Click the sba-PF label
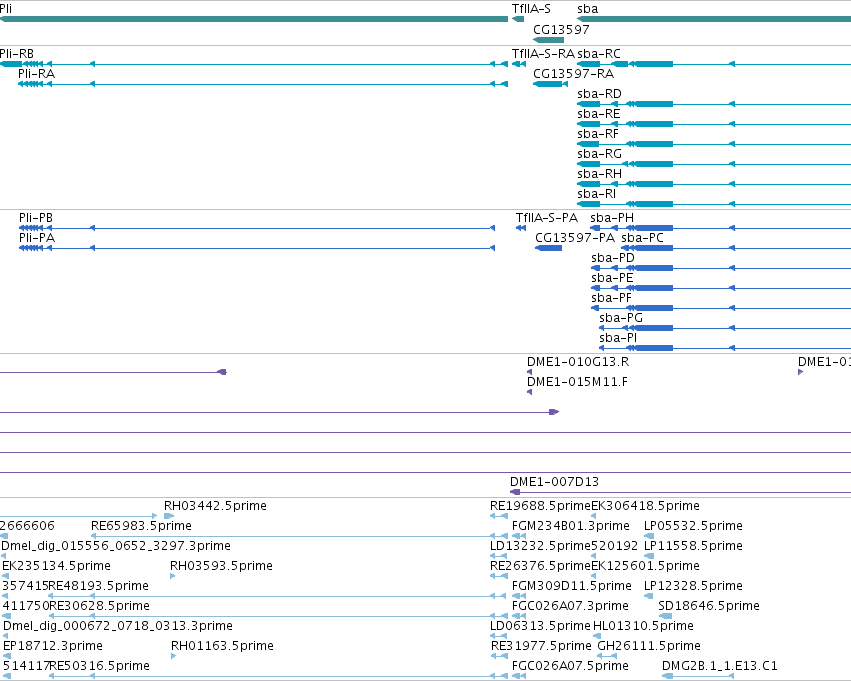This screenshot has width=851, height=681. click(x=611, y=298)
